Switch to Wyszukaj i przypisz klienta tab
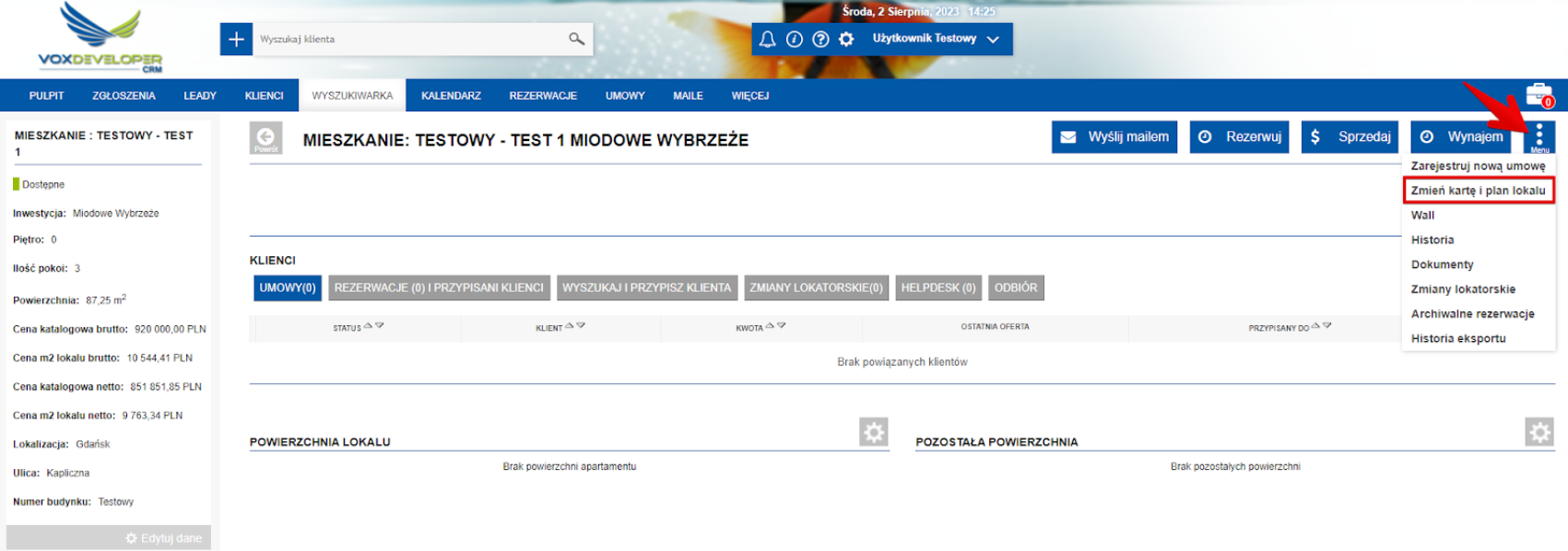1568x551 pixels. tap(646, 287)
